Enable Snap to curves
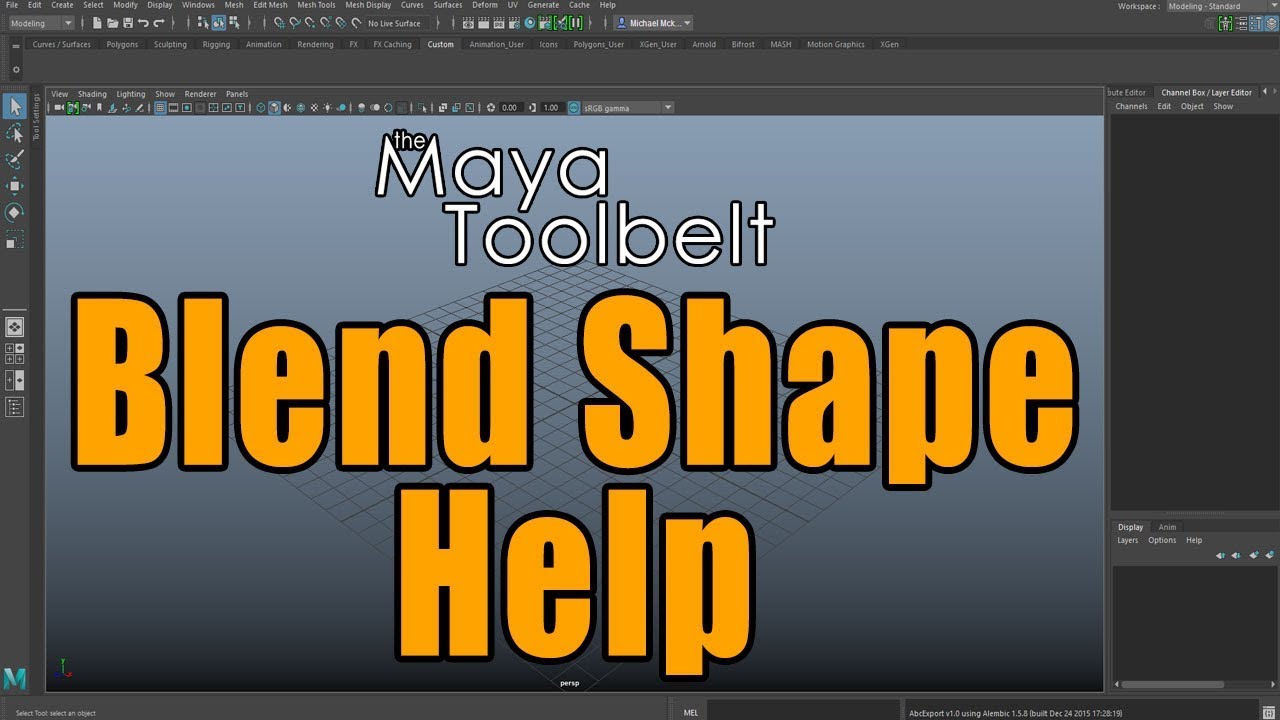The image size is (1280, 720). (x=295, y=22)
